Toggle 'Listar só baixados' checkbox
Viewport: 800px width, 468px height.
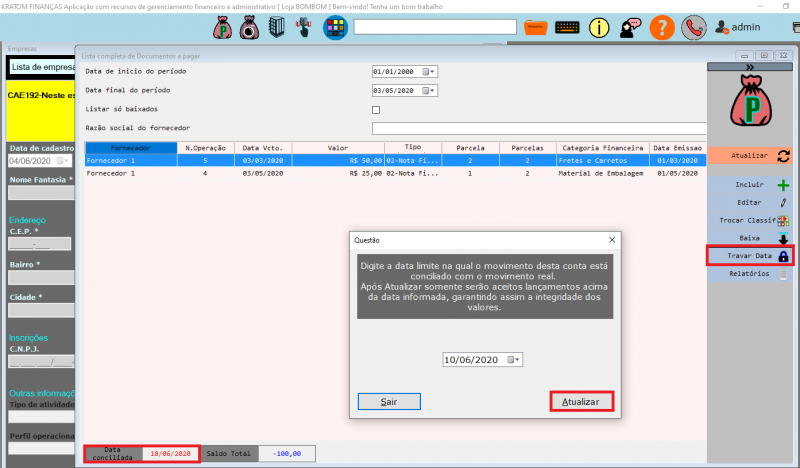pos(376,109)
